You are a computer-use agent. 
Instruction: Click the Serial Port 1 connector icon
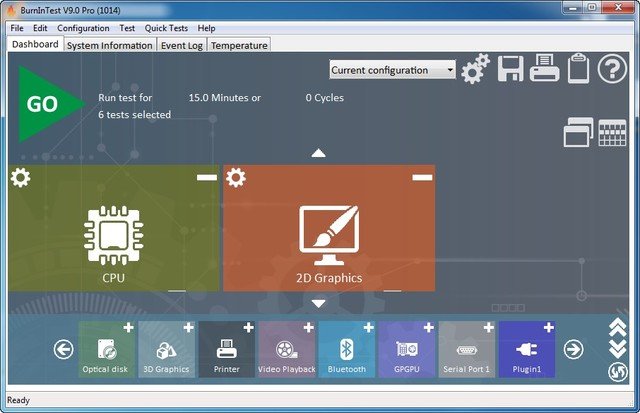coord(467,350)
